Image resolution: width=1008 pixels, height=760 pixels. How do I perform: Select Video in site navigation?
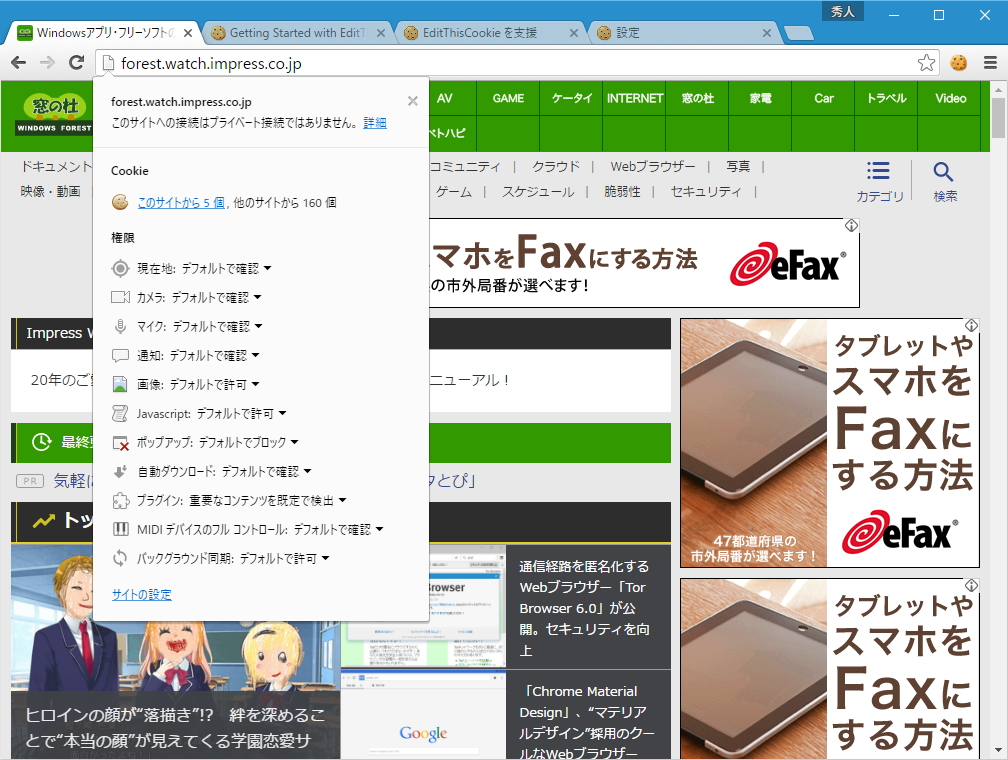950,98
